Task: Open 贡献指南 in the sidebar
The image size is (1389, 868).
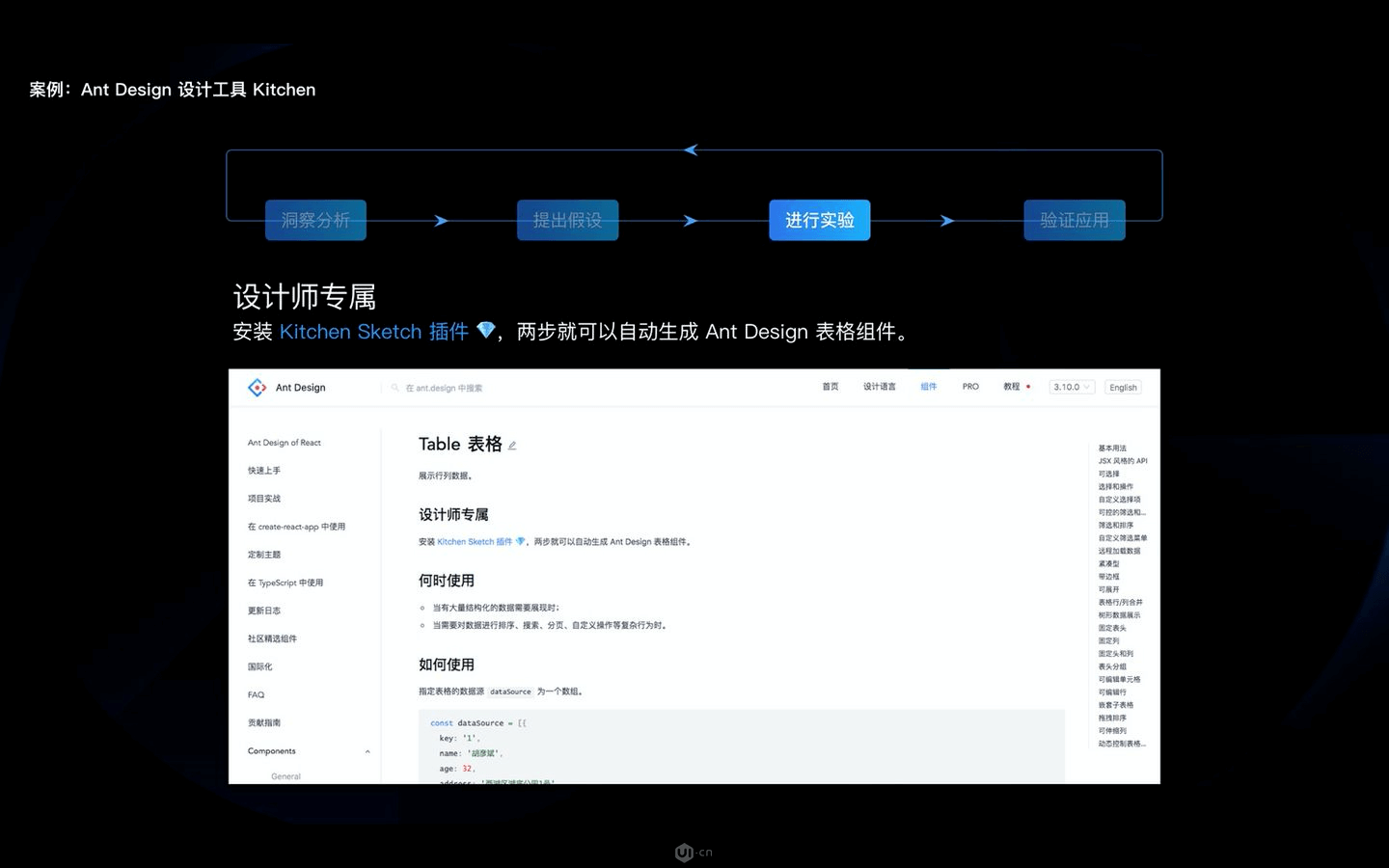Action: point(264,722)
